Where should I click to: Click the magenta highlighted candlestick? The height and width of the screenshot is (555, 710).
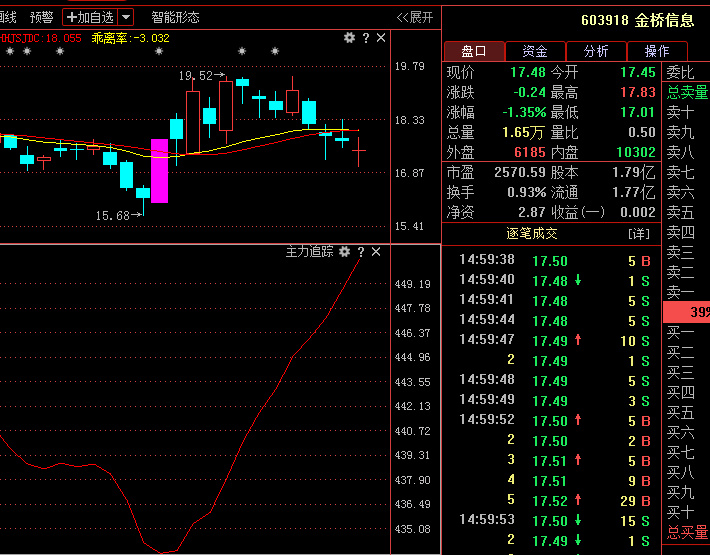click(159, 171)
